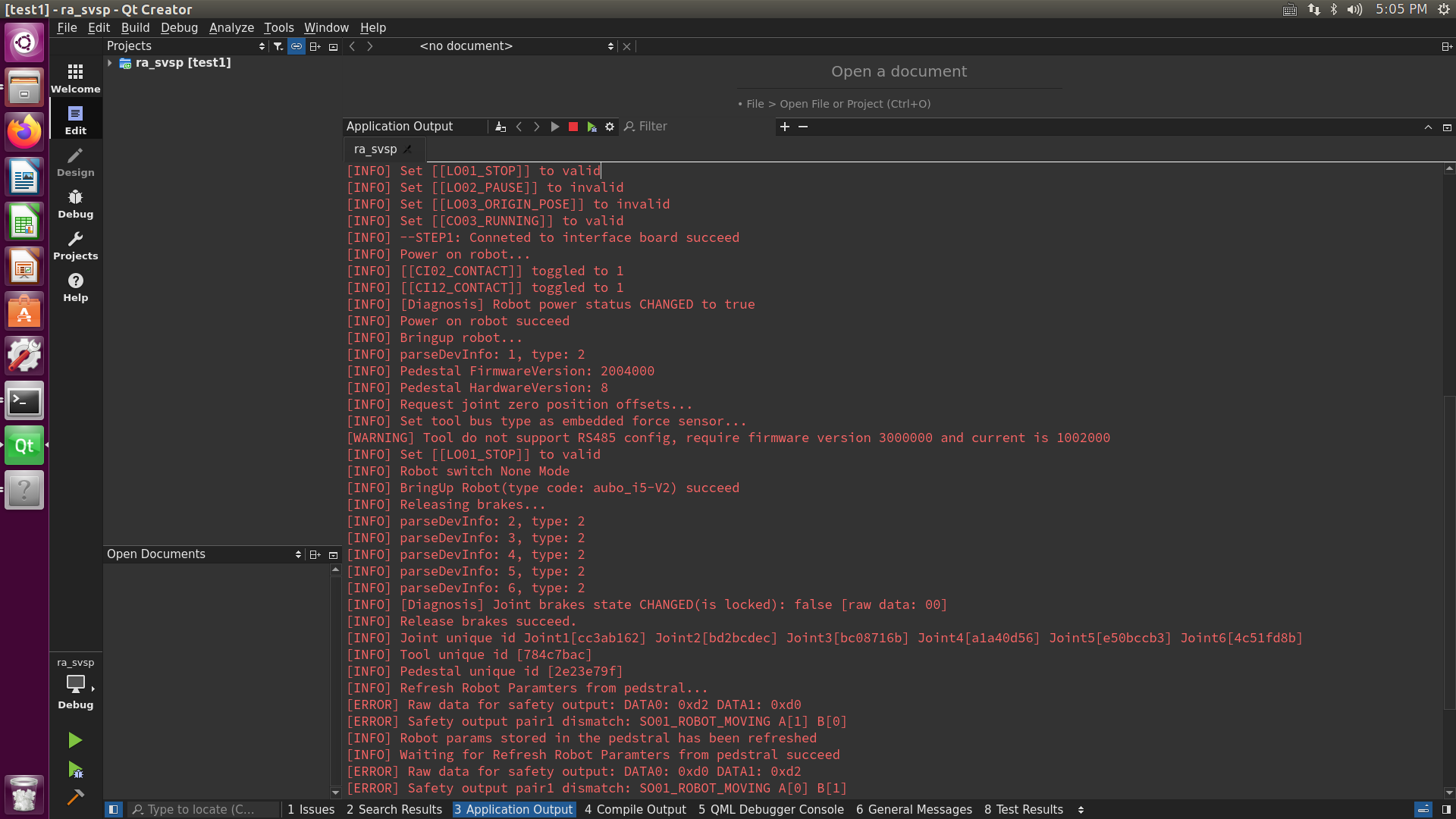1456x819 pixels.
Task: Open the File menu
Action: point(67,27)
